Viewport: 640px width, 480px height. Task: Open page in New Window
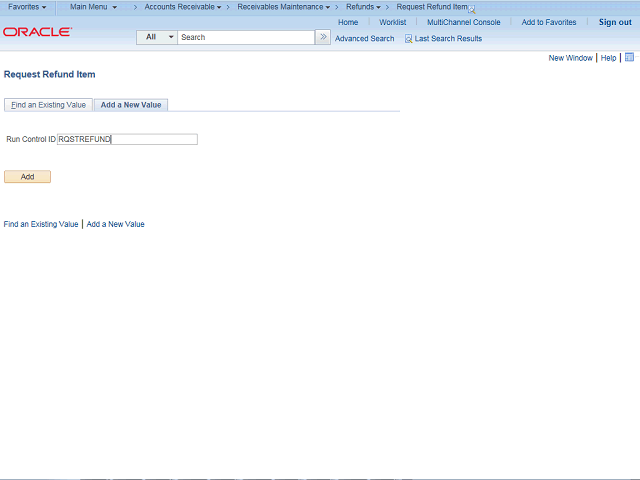[x=570, y=58]
